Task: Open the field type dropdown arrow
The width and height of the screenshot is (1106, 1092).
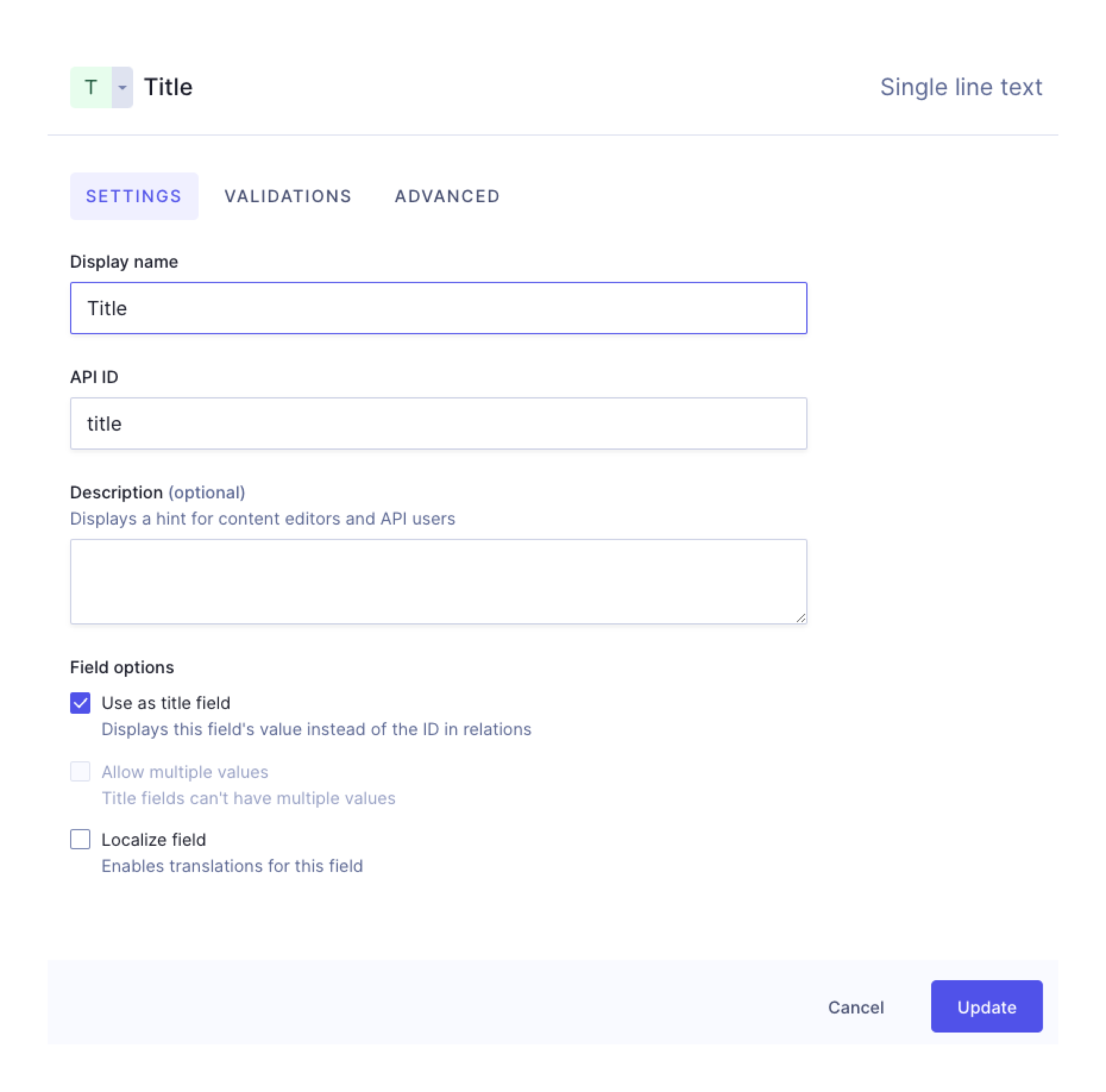Action: click(x=122, y=87)
